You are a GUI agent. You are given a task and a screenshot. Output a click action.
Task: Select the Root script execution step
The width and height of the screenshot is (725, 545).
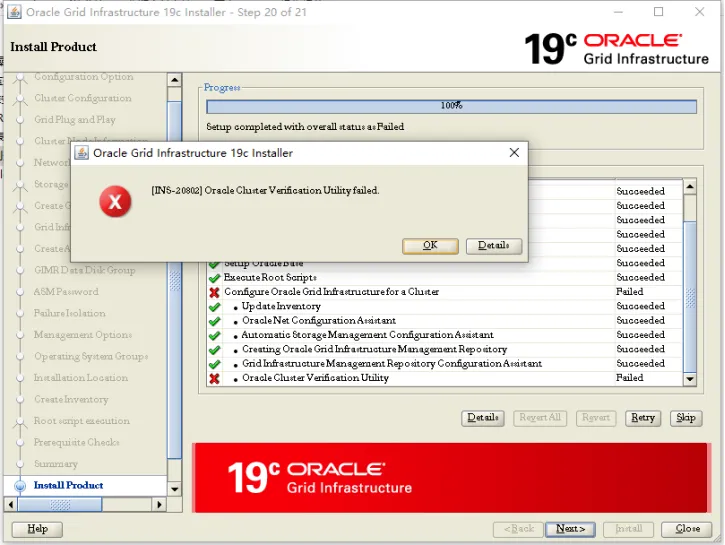point(81,421)
